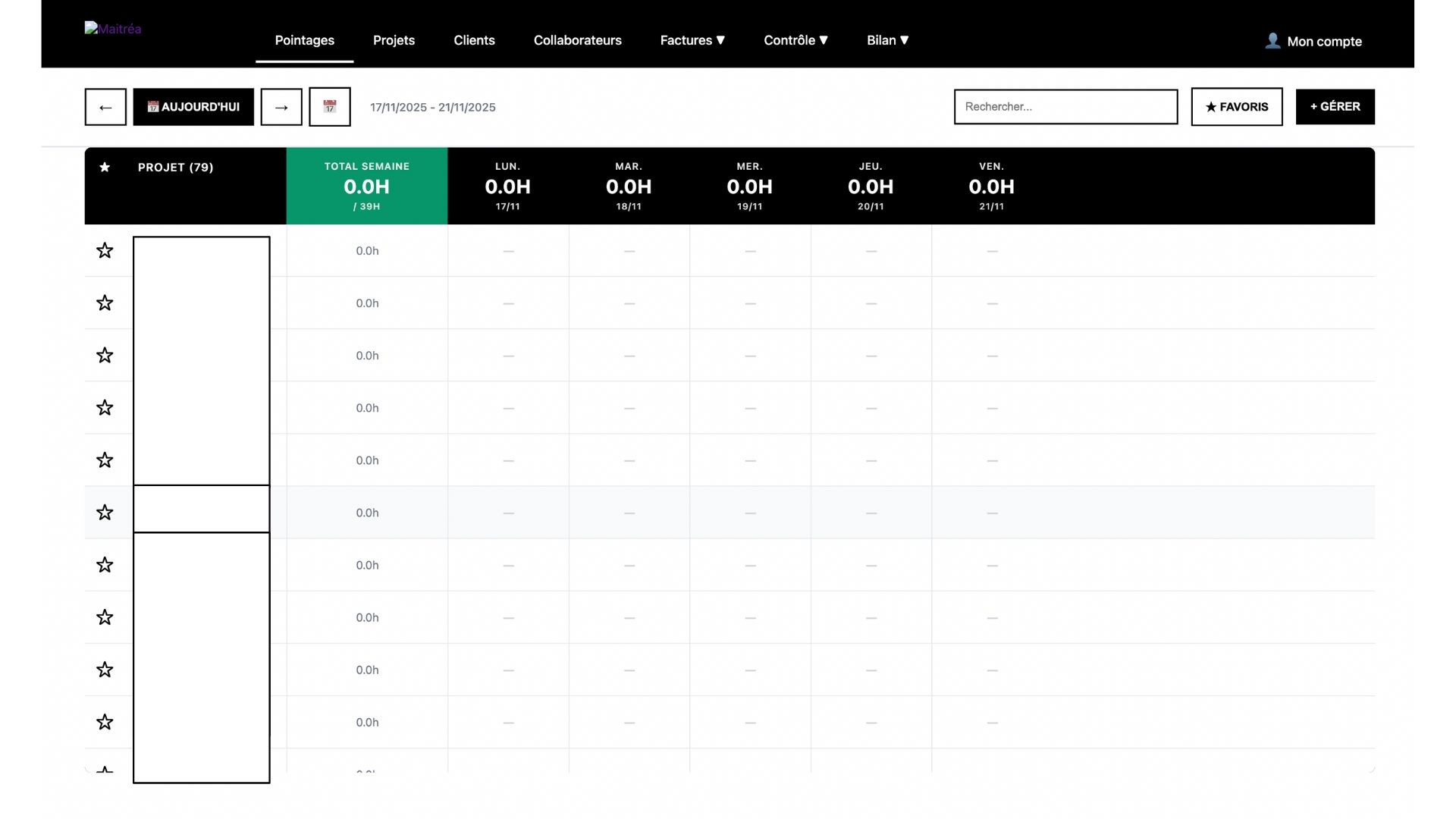Toggle favorite star on the second project row
The image size is (1456, 819).
tap(105, 303)
